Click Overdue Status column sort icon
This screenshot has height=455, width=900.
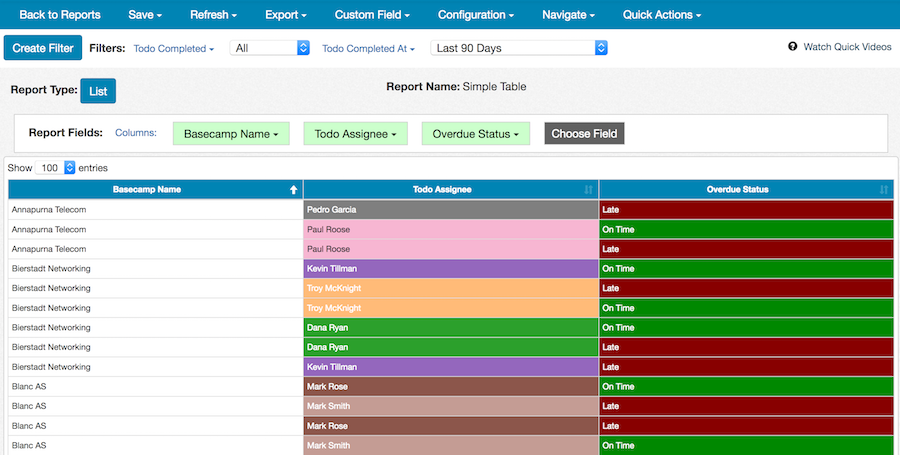pos(883,189)
